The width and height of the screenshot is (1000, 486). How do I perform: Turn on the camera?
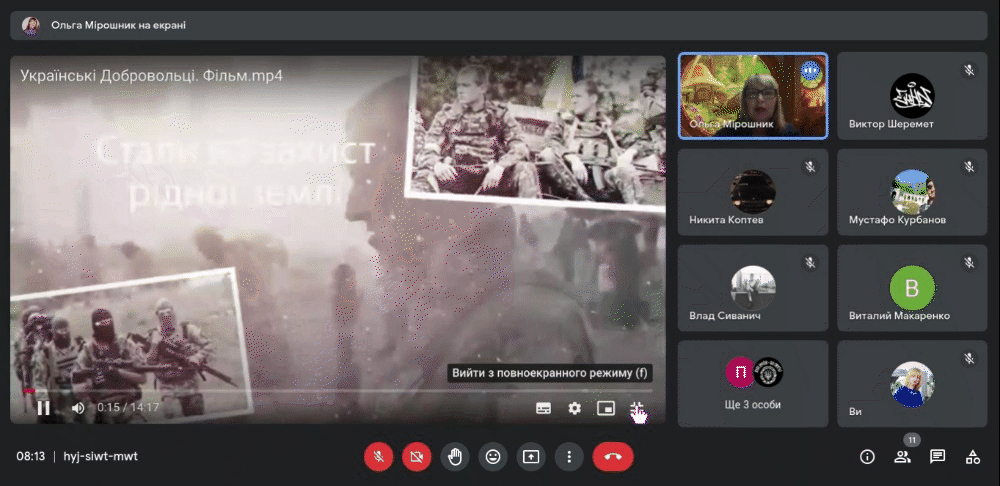pos(416,457)
